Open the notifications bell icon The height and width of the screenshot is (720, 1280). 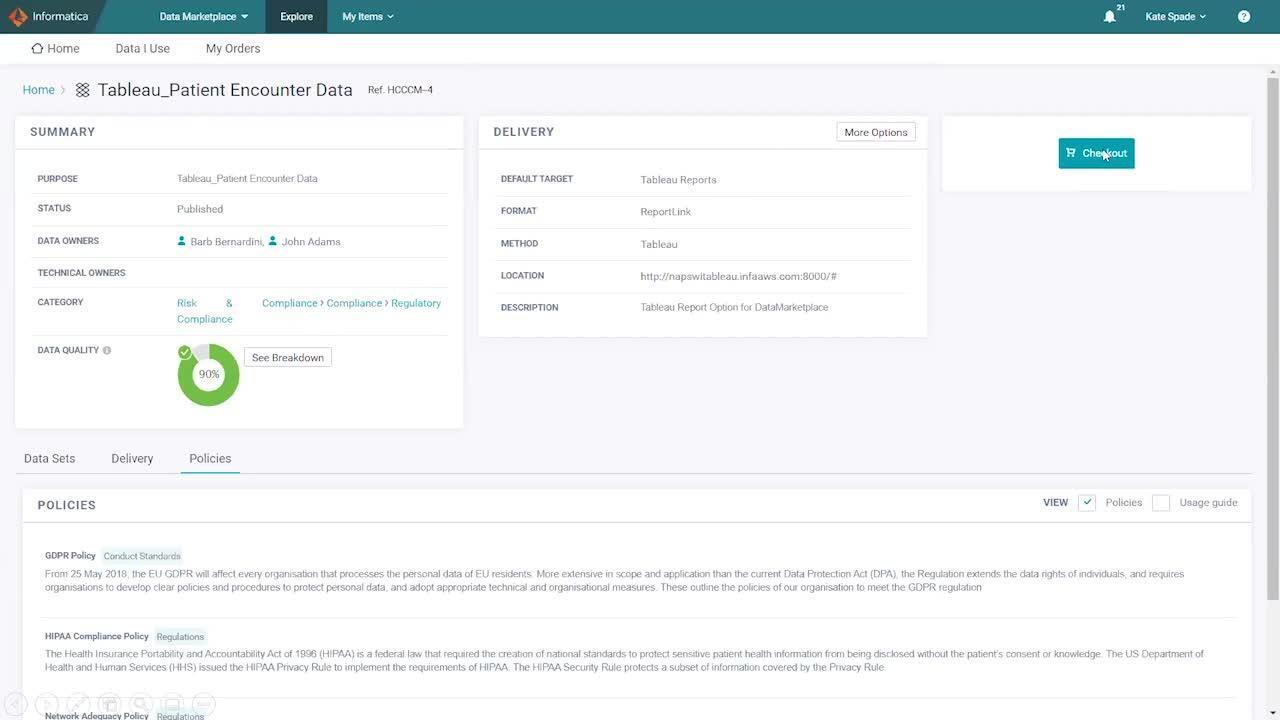1109,17
